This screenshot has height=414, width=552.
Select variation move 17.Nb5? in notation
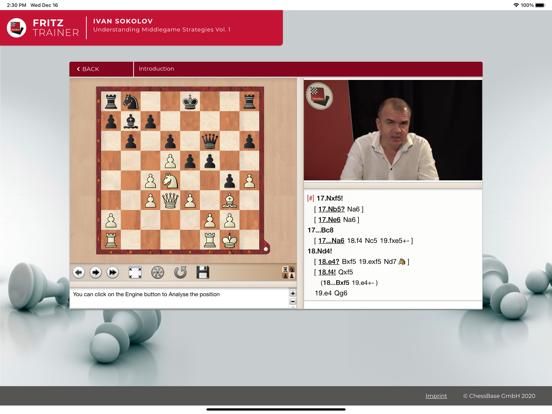coord(331,209)
